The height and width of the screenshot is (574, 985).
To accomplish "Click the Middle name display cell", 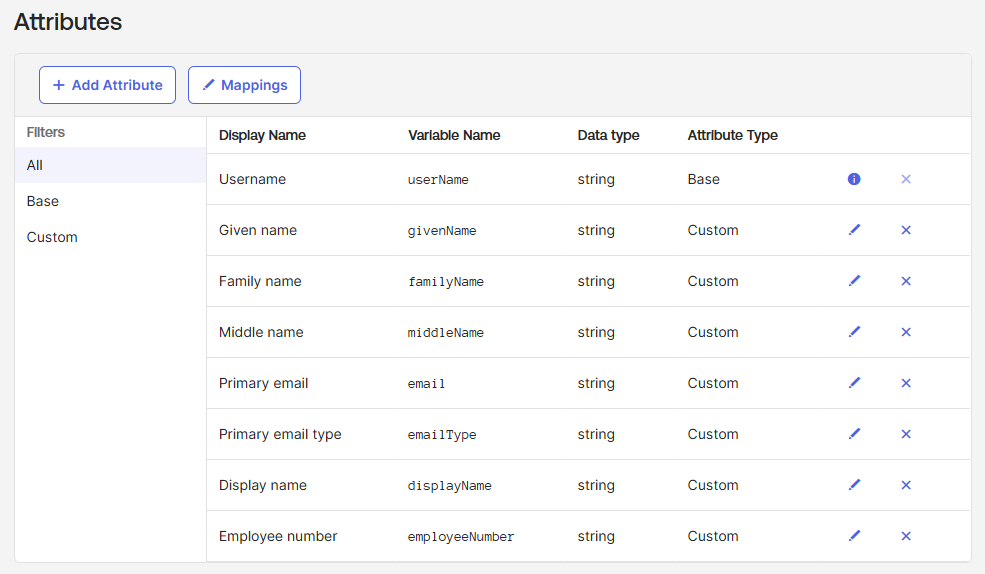I will [x=261, y=332].
